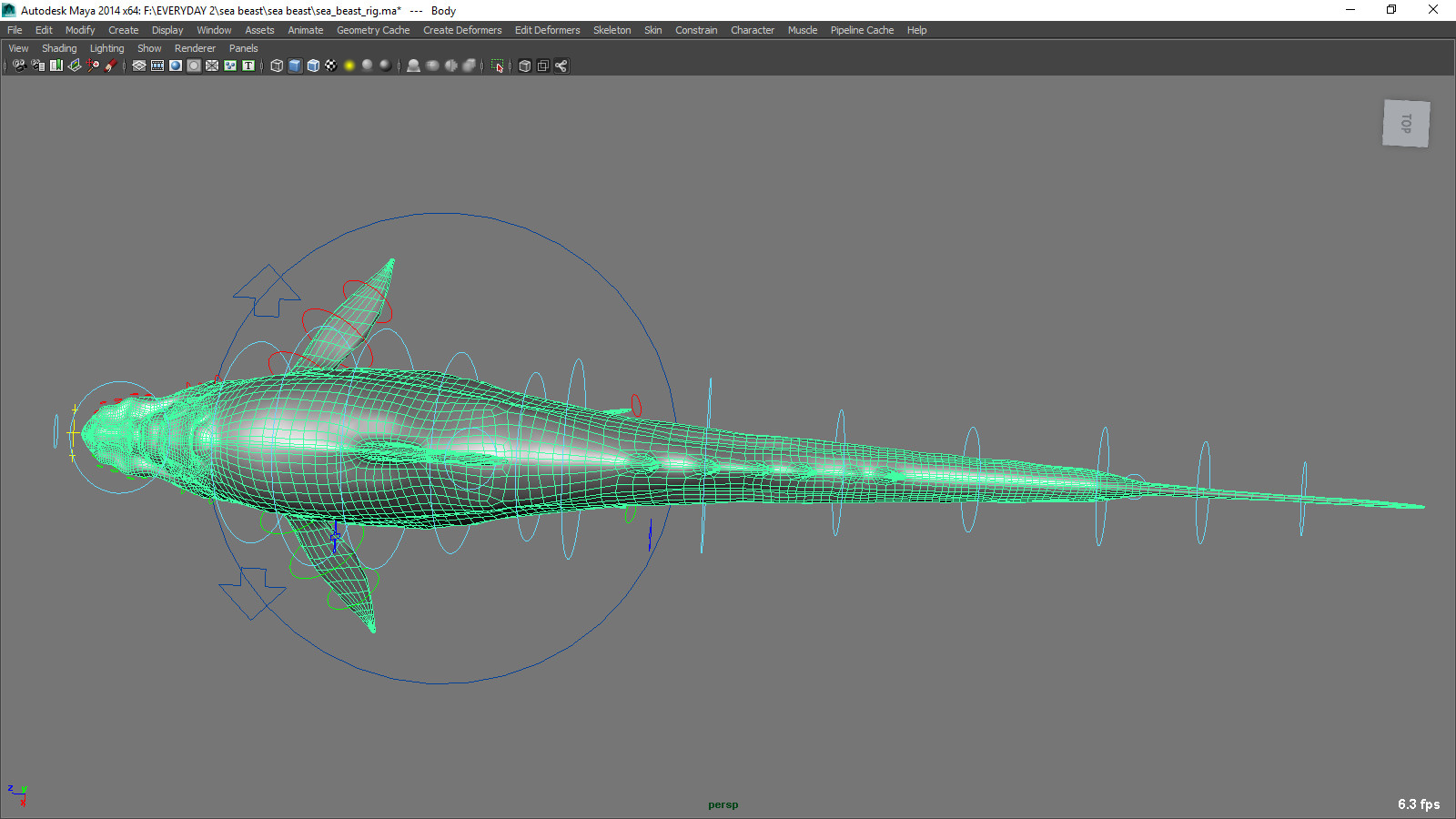The image size is (1456, 819).
Task: Click the Select Camera icon
Action: tap(20, 66)
